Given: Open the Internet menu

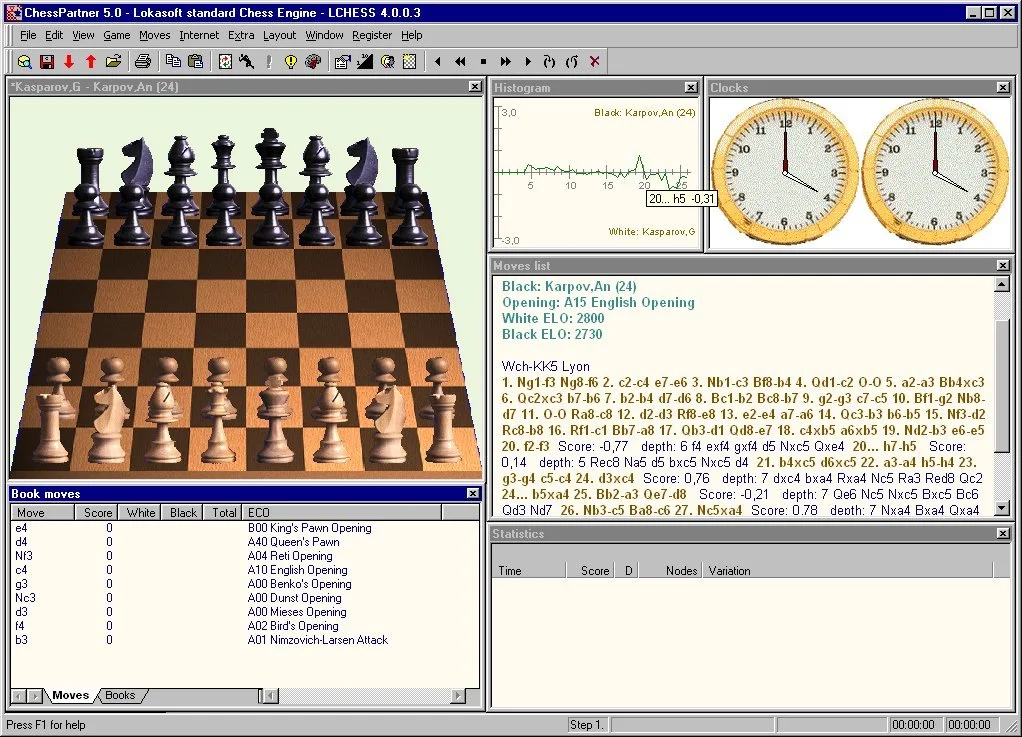Looking at the screenshot, I should coord(198,35).
